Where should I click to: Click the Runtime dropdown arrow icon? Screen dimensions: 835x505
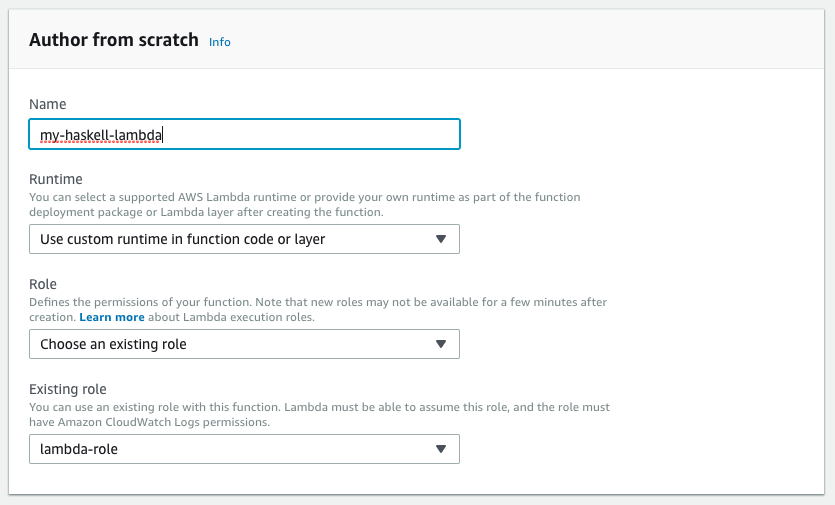[441, 239]
